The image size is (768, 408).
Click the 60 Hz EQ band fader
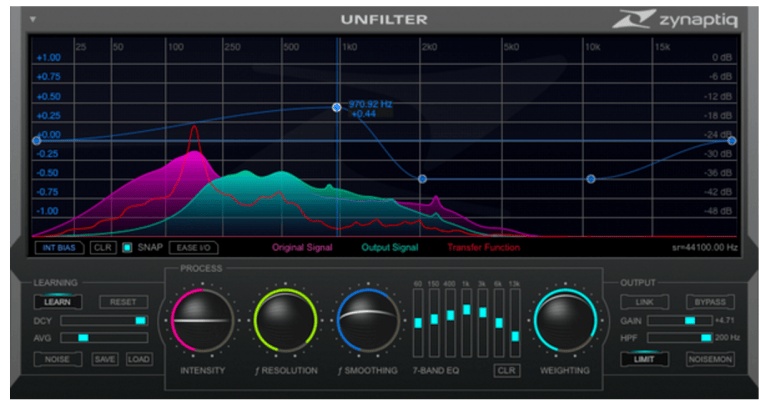(x=418, y=323)
